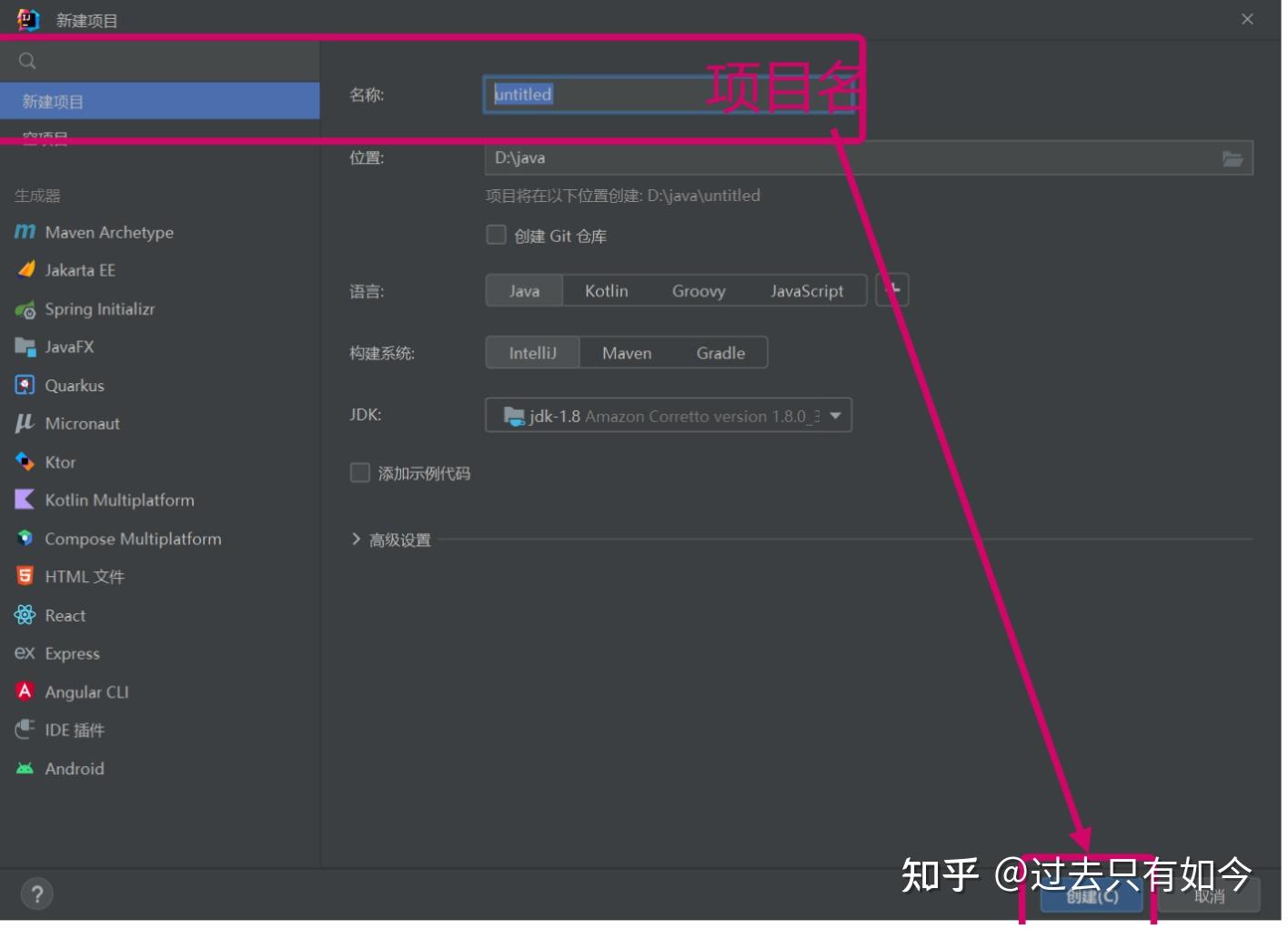The height and width of the screenshot is (929, 1288).
Task: Choose IntelliJ build system
Action: 532,353
